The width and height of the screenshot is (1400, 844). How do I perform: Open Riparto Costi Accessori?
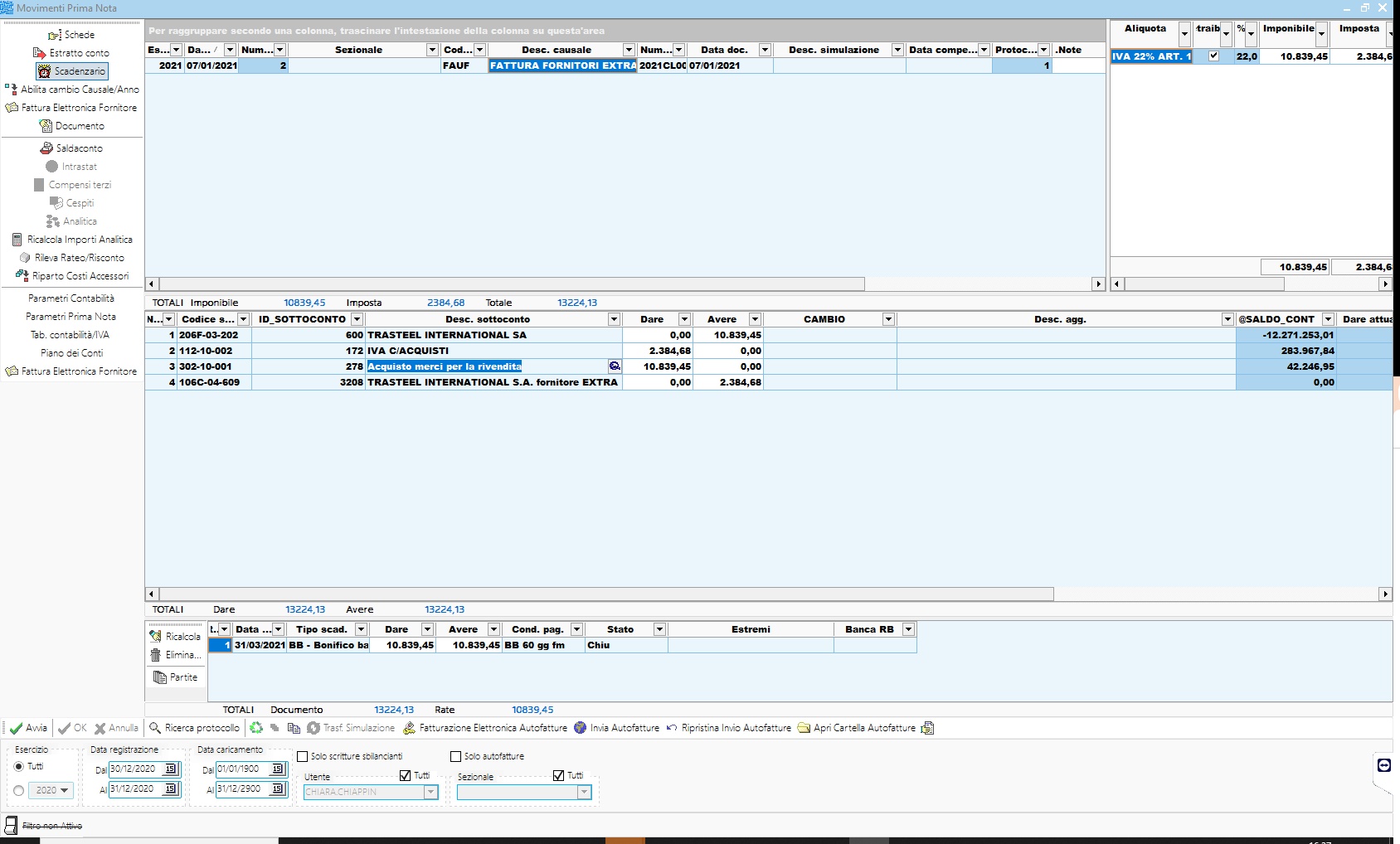point(72,276)
